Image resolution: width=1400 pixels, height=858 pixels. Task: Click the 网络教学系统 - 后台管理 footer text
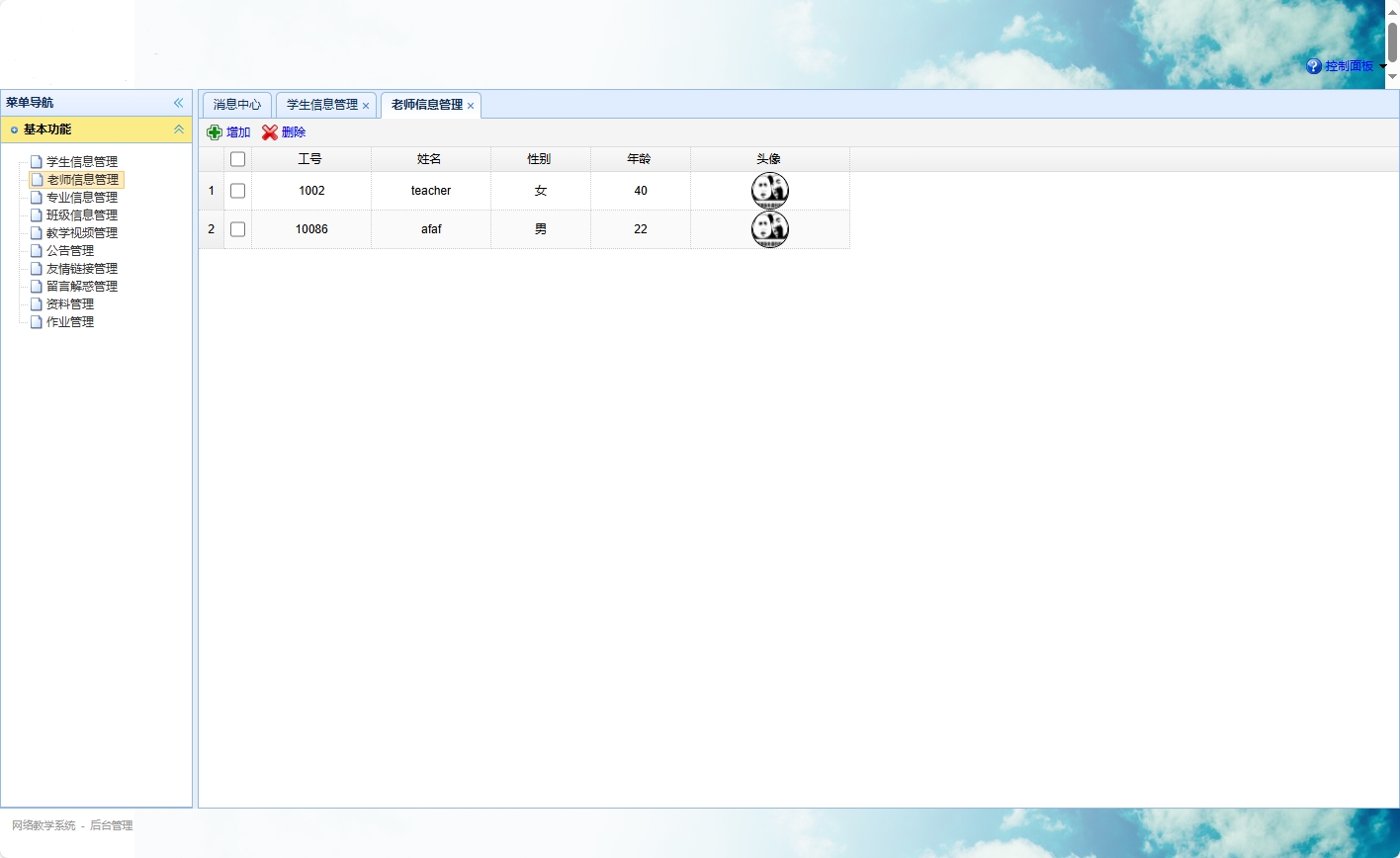72,825
